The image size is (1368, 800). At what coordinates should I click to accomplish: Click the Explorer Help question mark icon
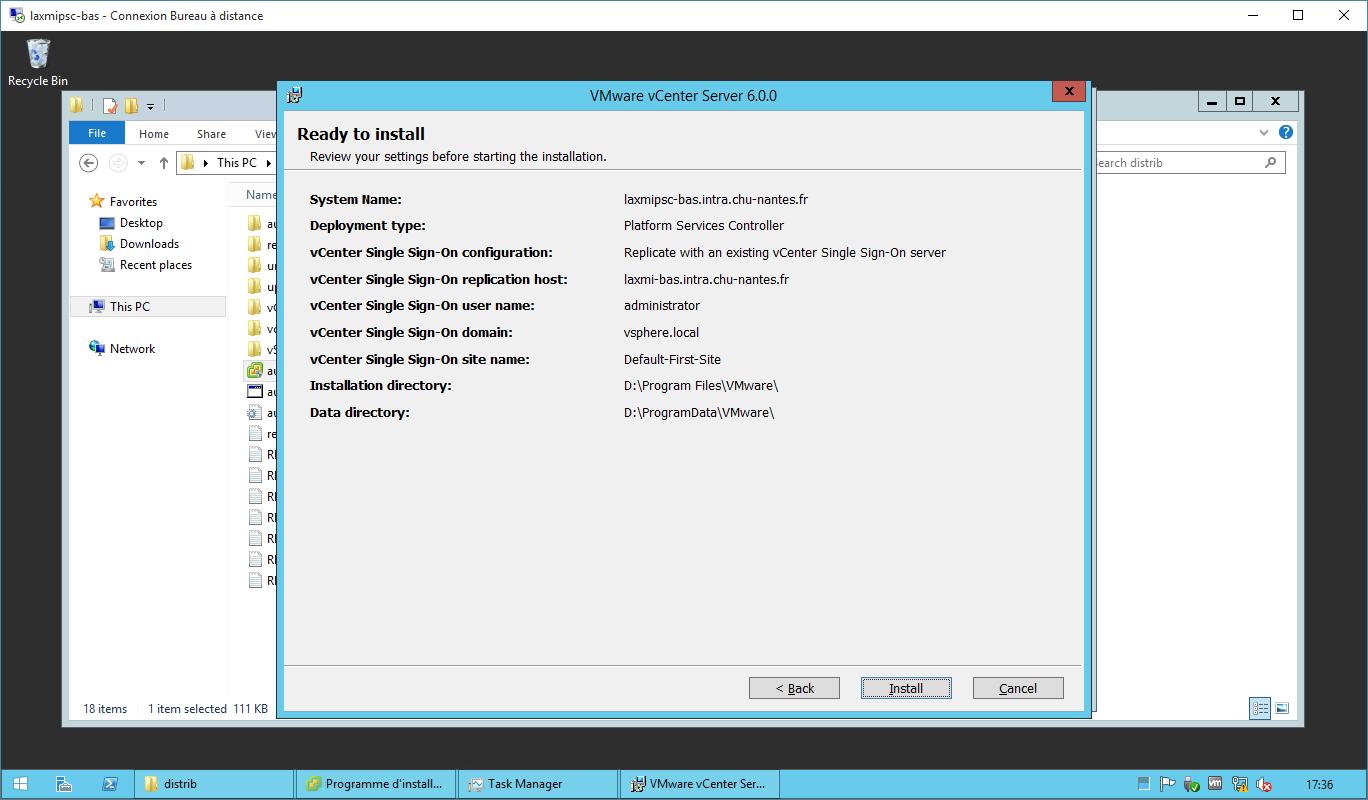pos(1286,133)
